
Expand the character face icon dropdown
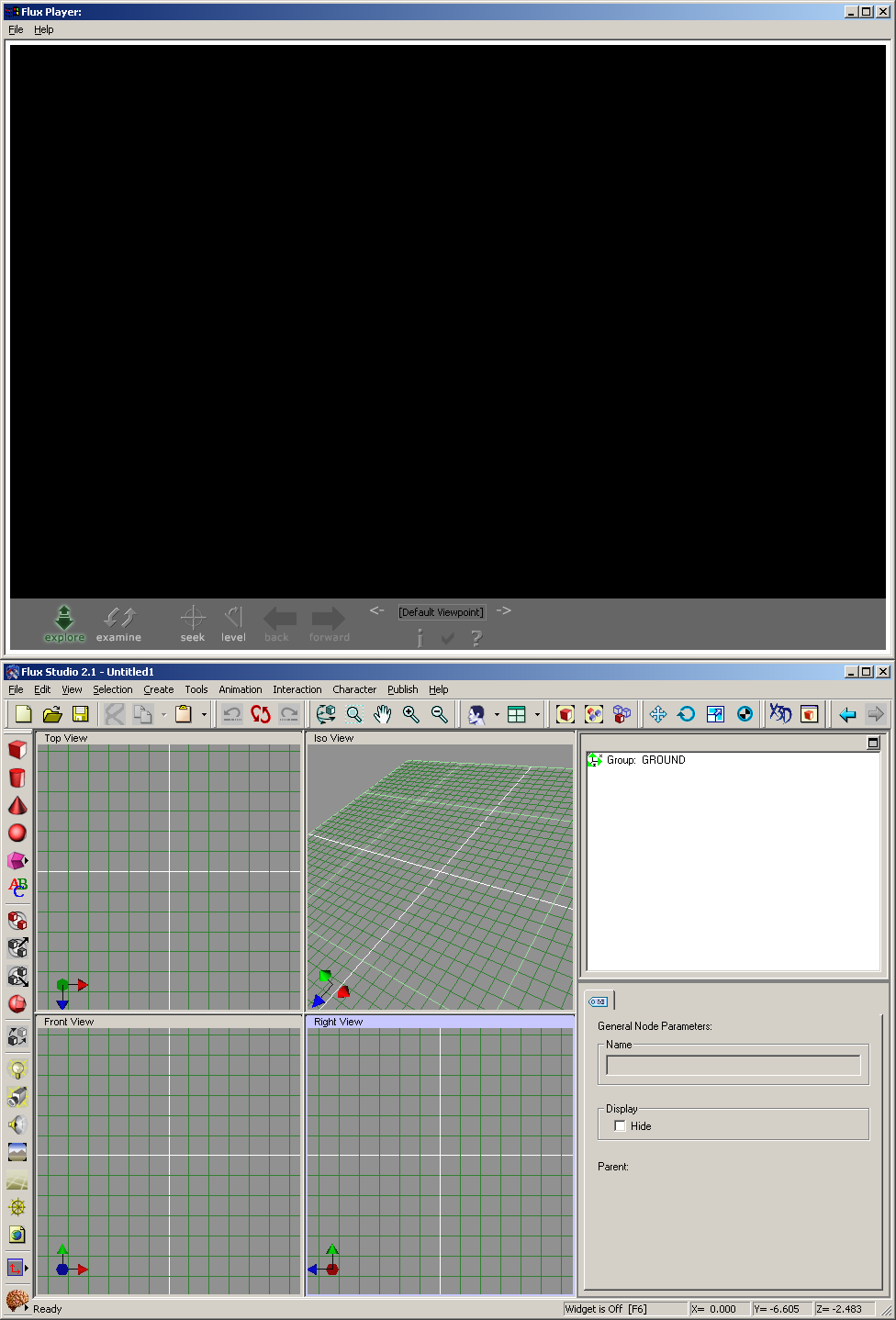click(497, 715)
